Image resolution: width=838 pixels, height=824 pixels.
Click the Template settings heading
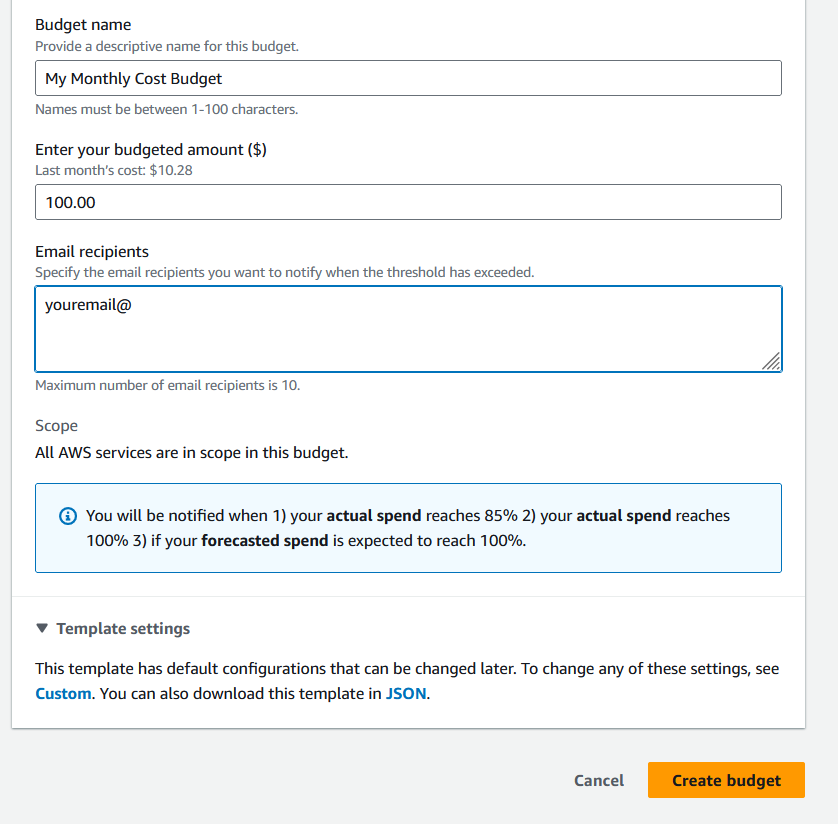pyautogui.click(x=123, y=628)
